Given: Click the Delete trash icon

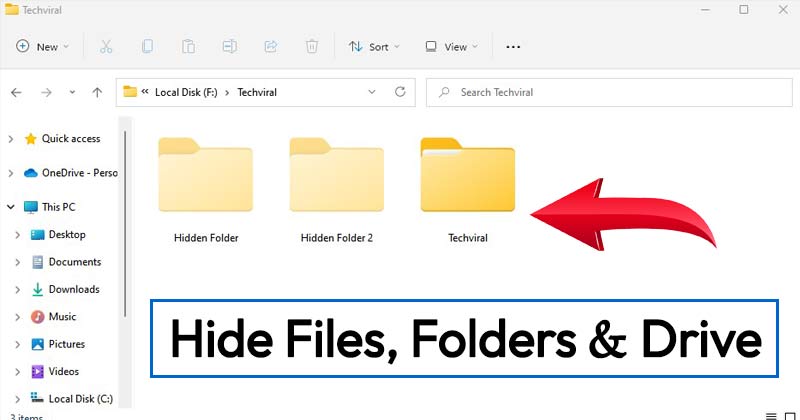Looking at the screenshot, I should pos(312,46).
